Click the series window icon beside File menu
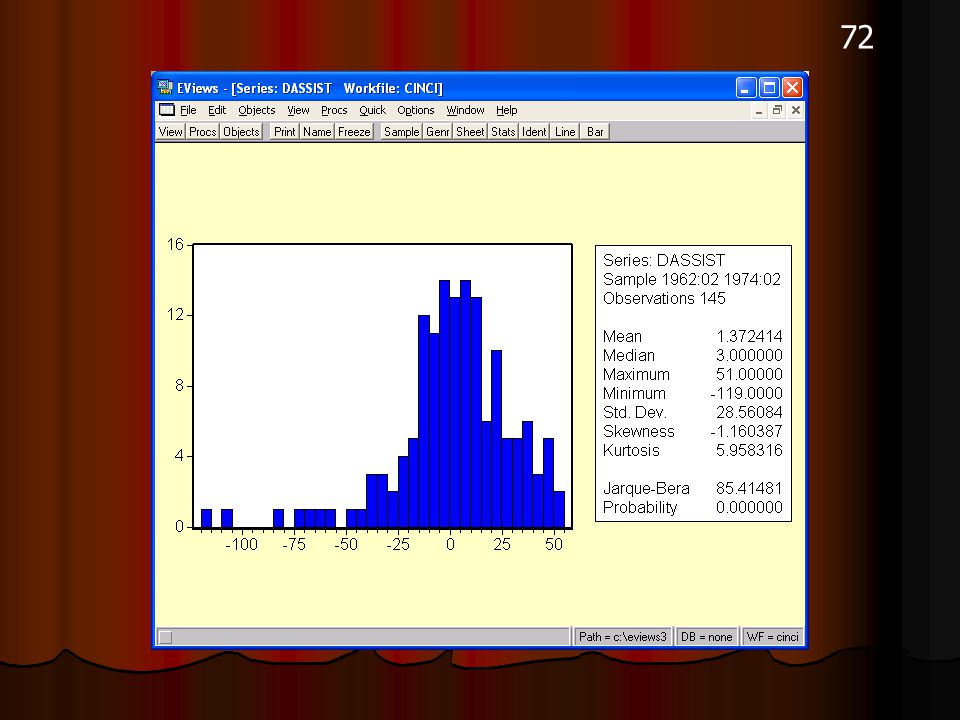960x720 pixels. coord(167,110)
